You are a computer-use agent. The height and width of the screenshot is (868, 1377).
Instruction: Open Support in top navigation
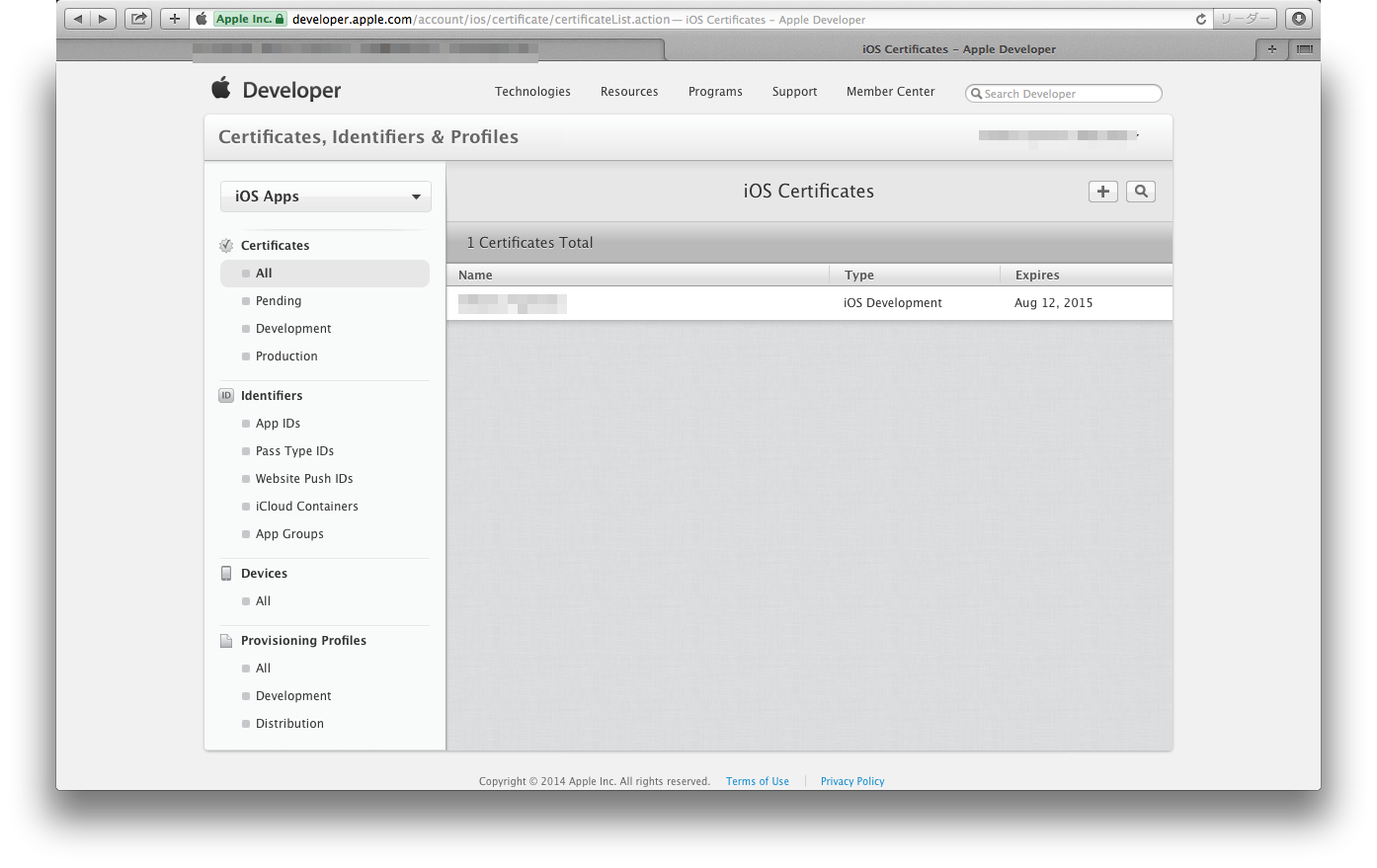(794, 92)
